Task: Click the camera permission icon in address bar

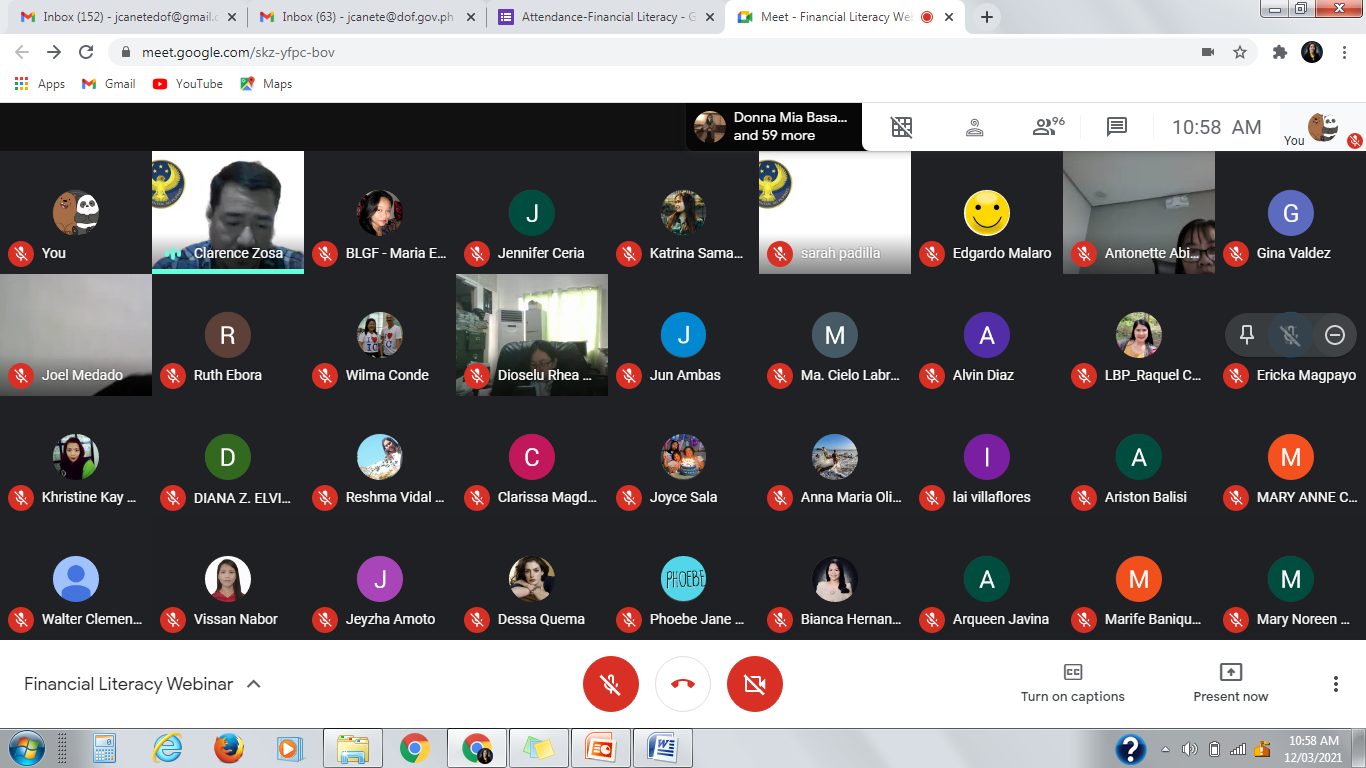Action: pyautogui.click(x=1207, y=52)
